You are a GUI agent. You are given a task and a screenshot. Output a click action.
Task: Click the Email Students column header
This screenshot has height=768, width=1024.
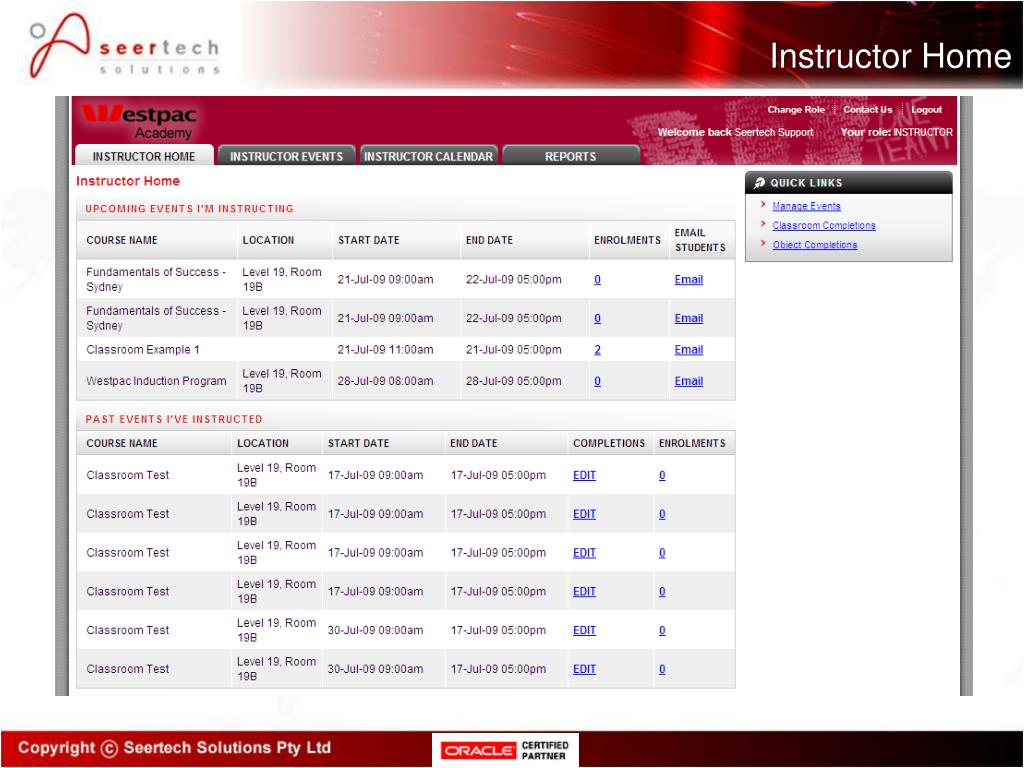click(700, 240)
